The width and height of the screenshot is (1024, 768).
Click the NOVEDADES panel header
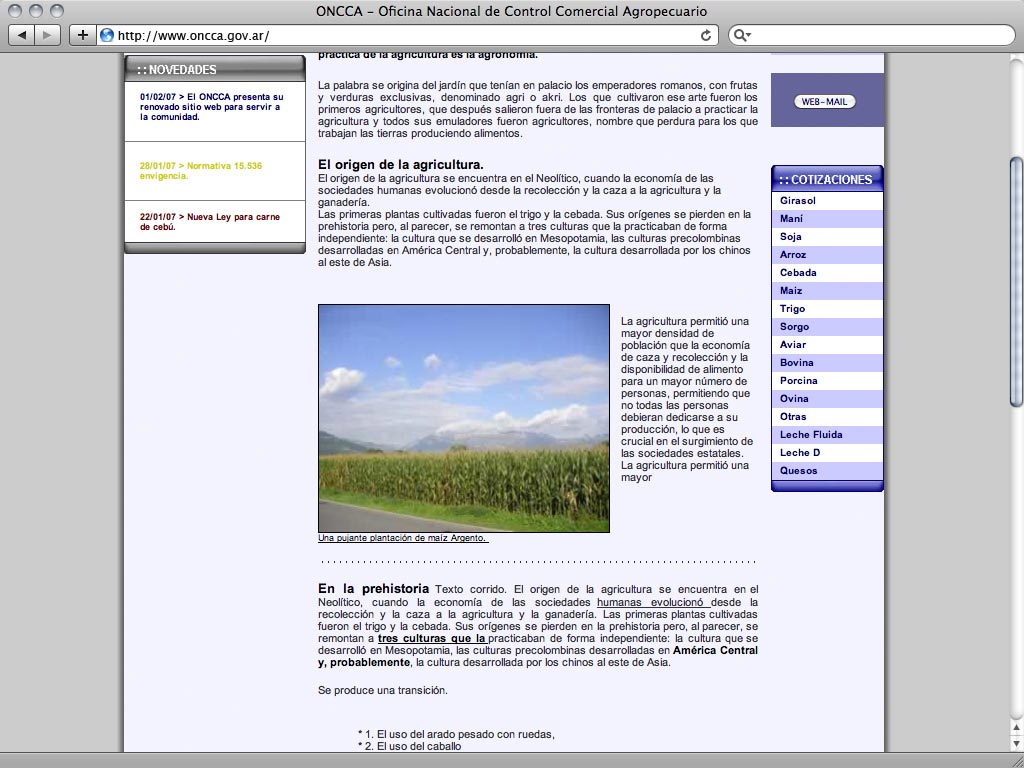click(215, 69)
